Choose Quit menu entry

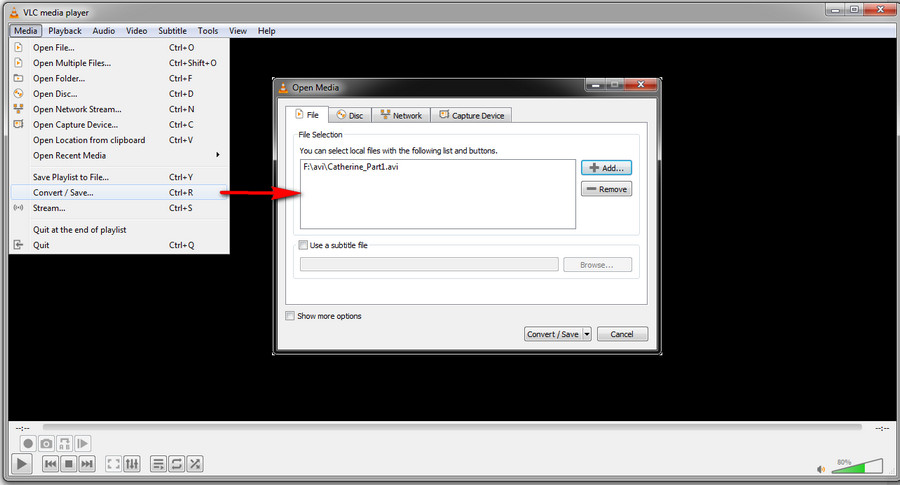point(119,246)
